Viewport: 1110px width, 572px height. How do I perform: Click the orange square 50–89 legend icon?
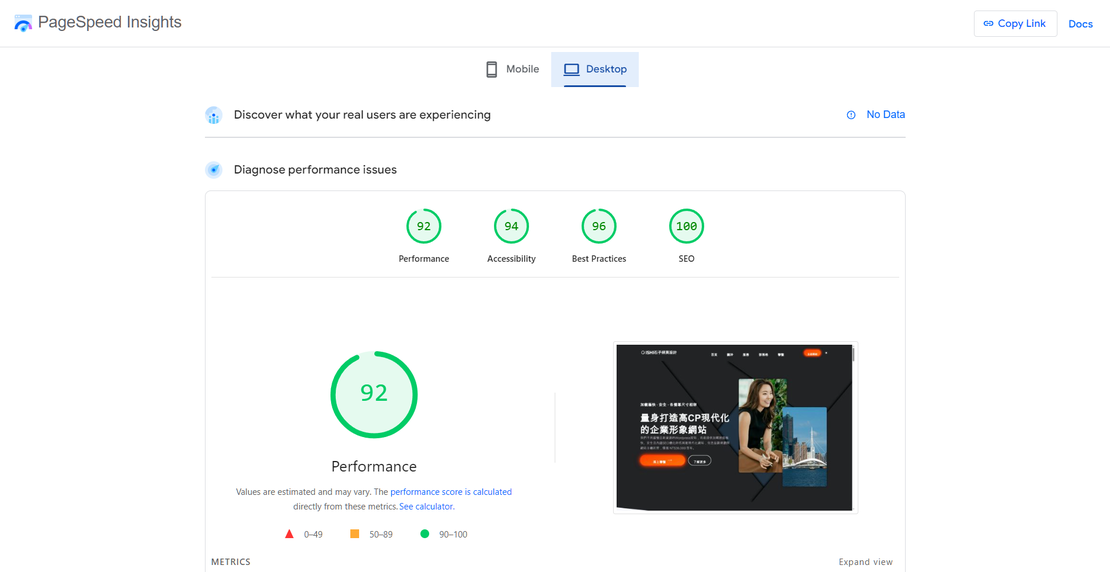coord(354,534)
